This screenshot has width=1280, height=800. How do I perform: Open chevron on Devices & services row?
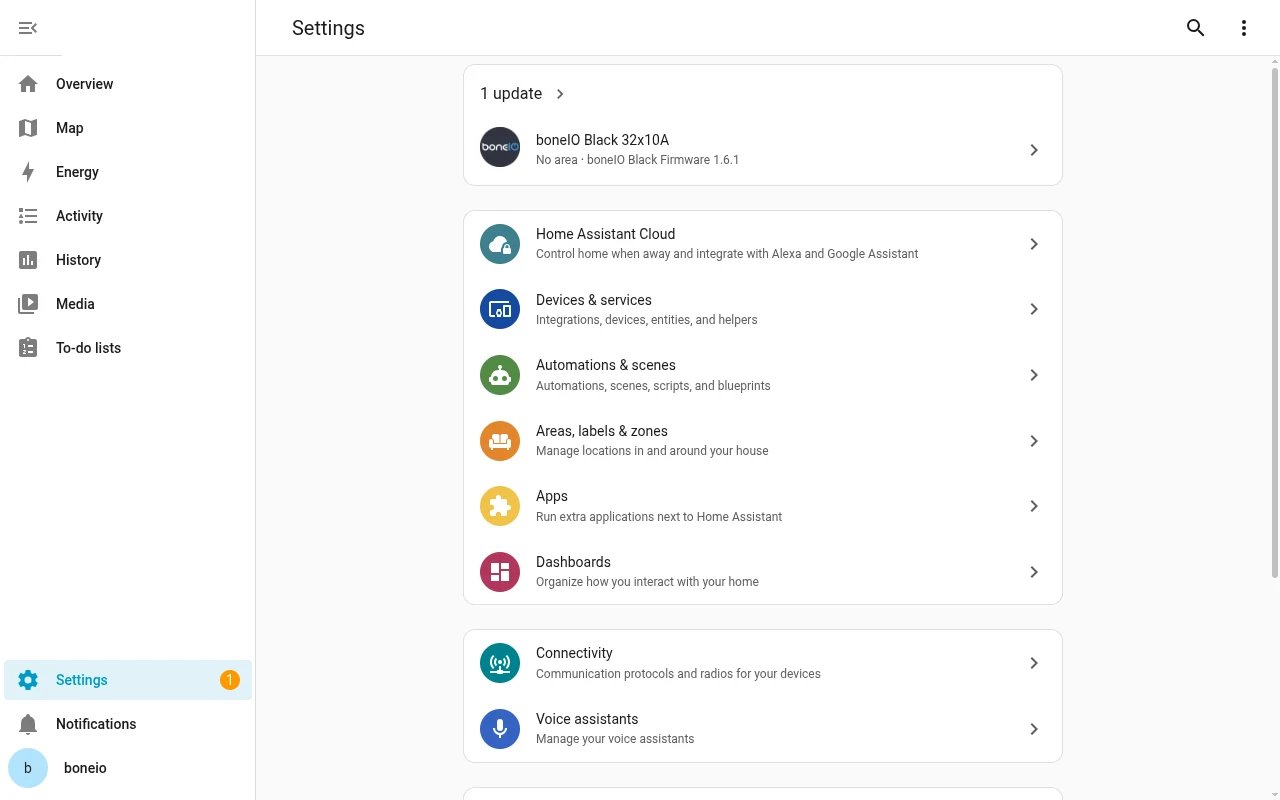point(1034,309)
